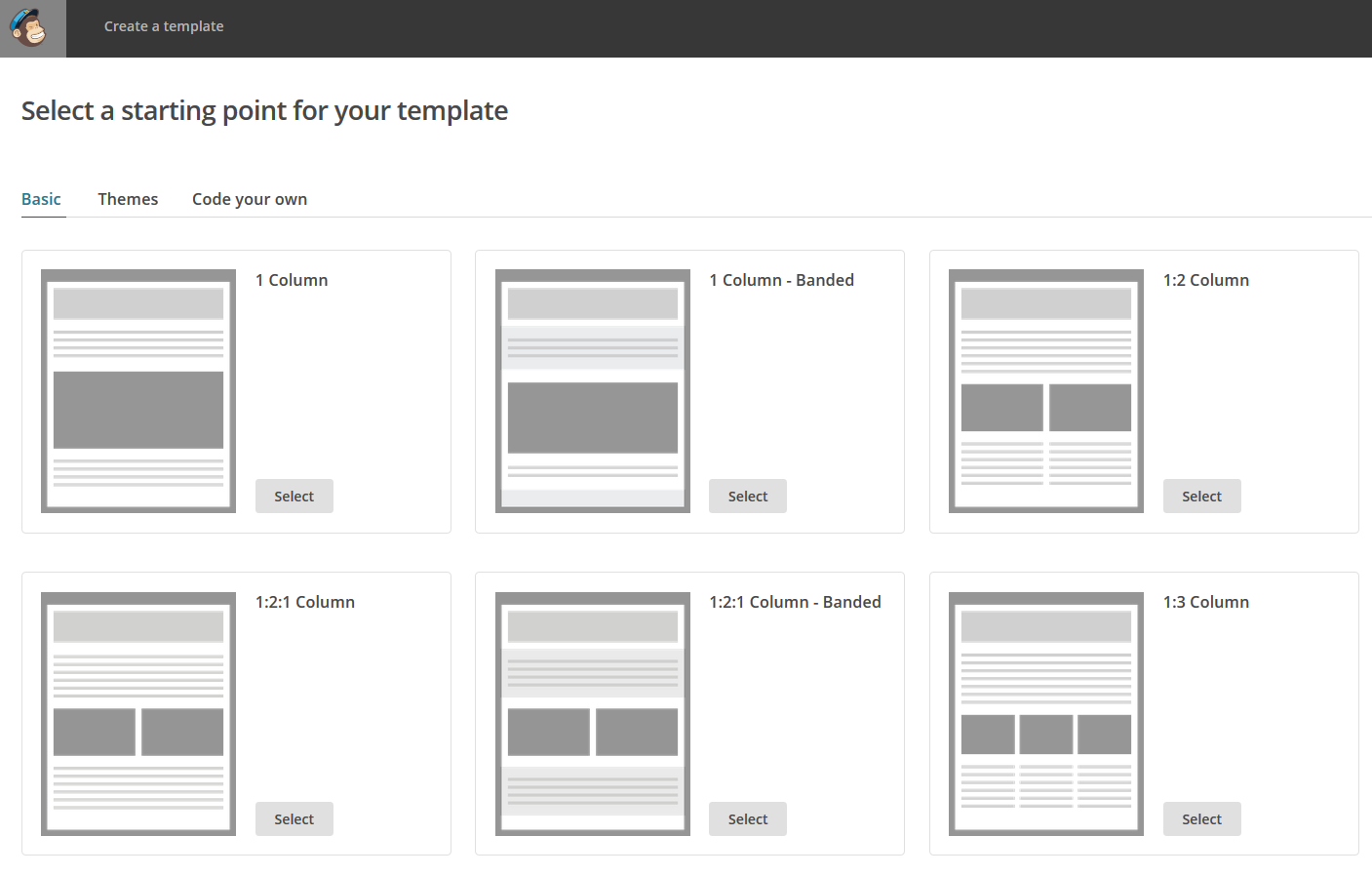Click the "Create a template" header text

(164, 26)
